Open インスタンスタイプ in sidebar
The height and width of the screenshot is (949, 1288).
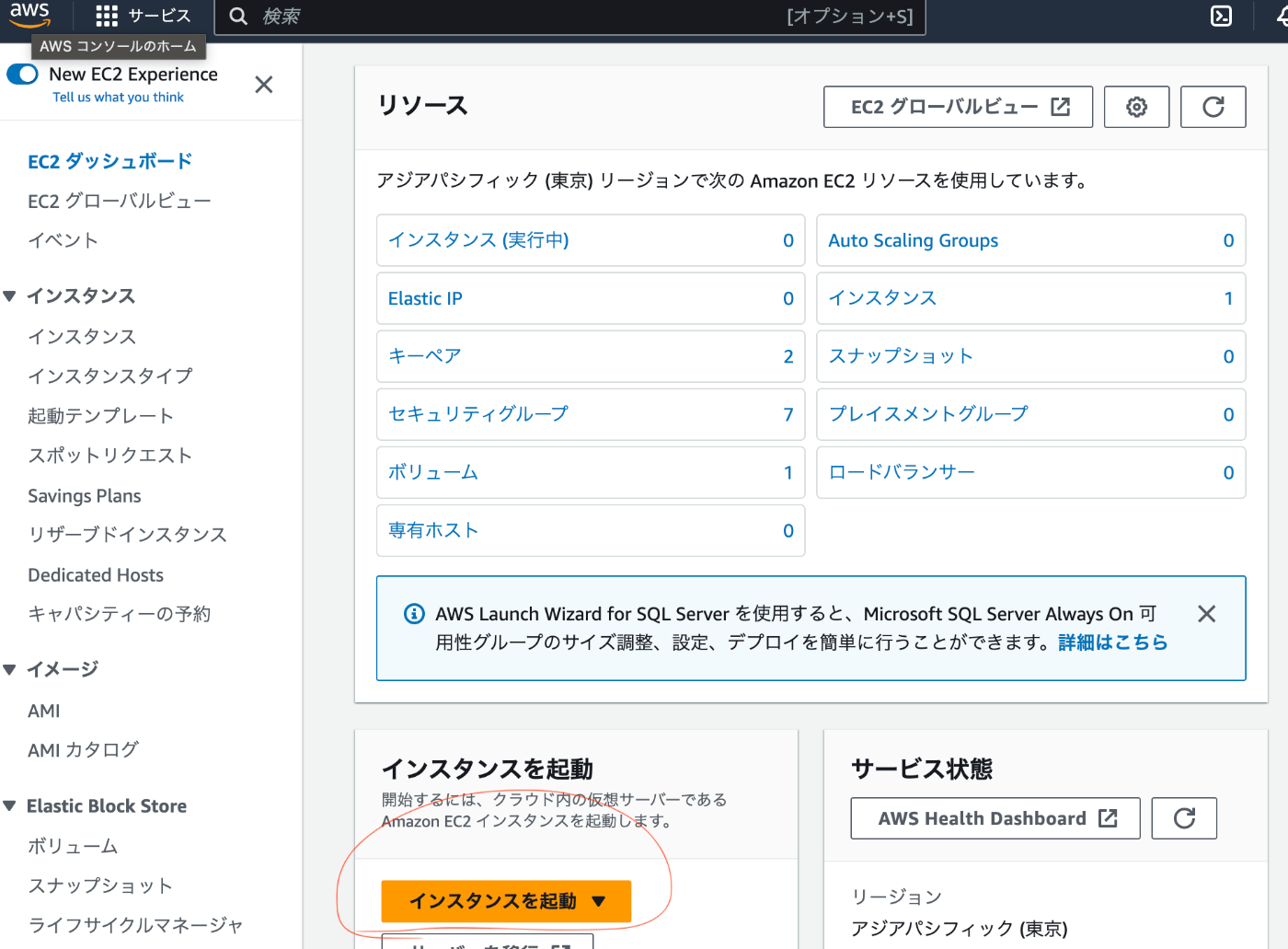click(x=110, y=376)
